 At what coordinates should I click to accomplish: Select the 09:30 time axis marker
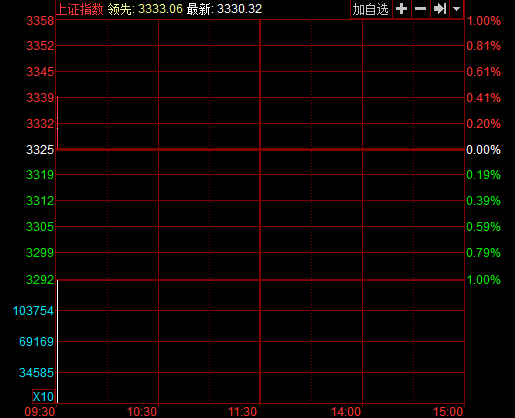click(x=40, y=412)
